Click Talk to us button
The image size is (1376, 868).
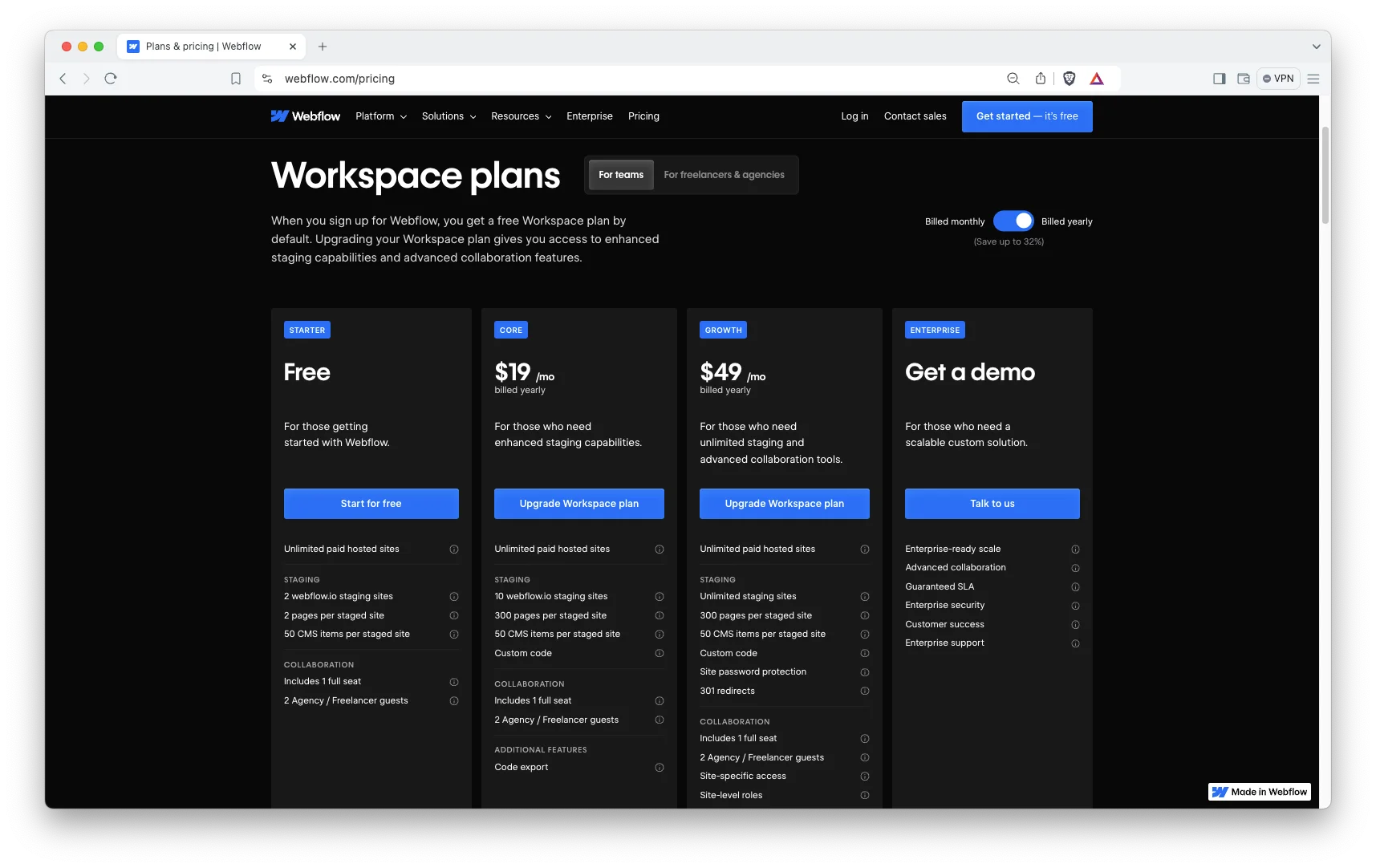click(x=992, y=504)
